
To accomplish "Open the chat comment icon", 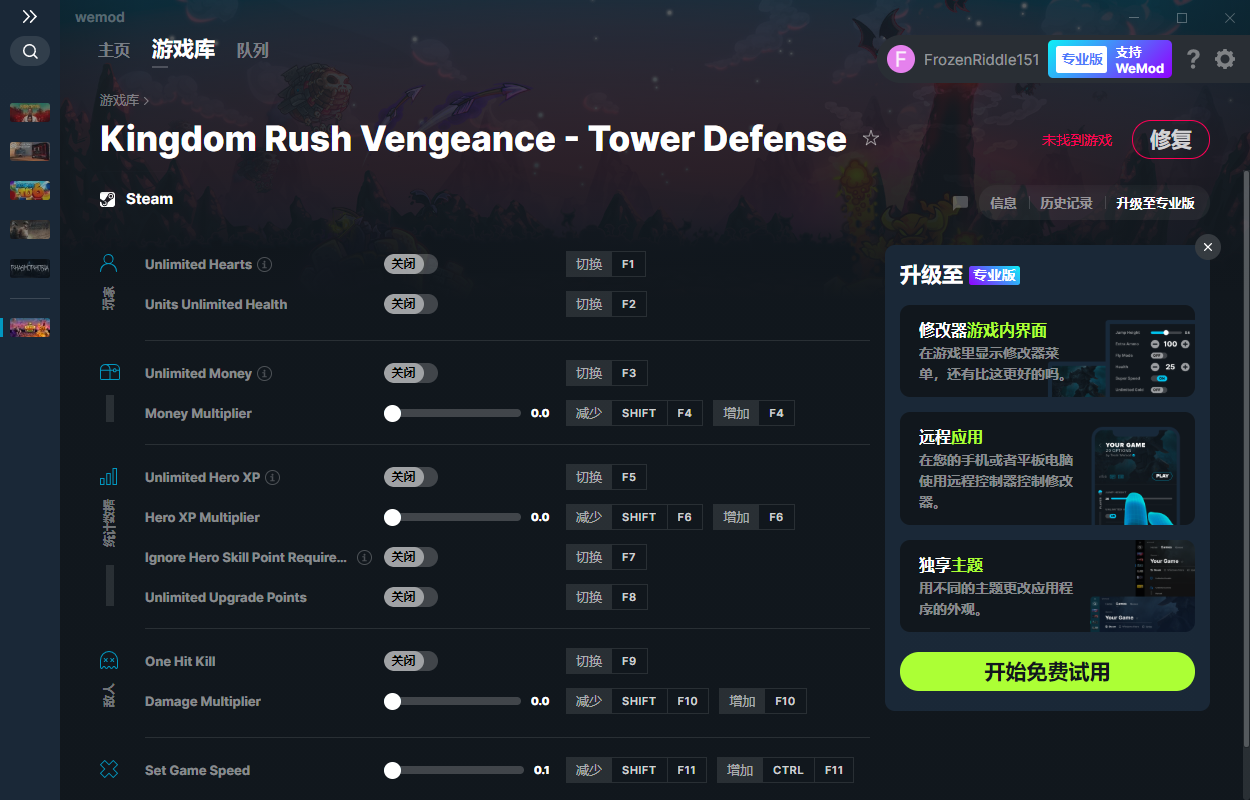I will click(960, 203).
